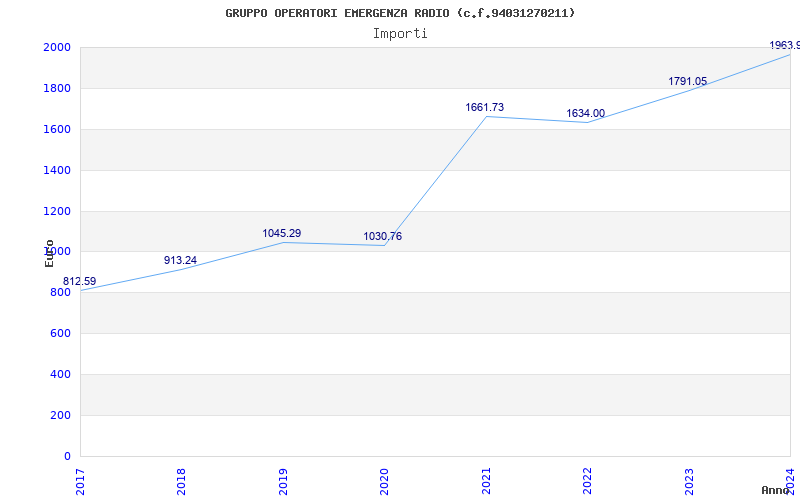Click the data label 1634.00
The height and width of the screenshot is (500, 800).
(585, 113)
